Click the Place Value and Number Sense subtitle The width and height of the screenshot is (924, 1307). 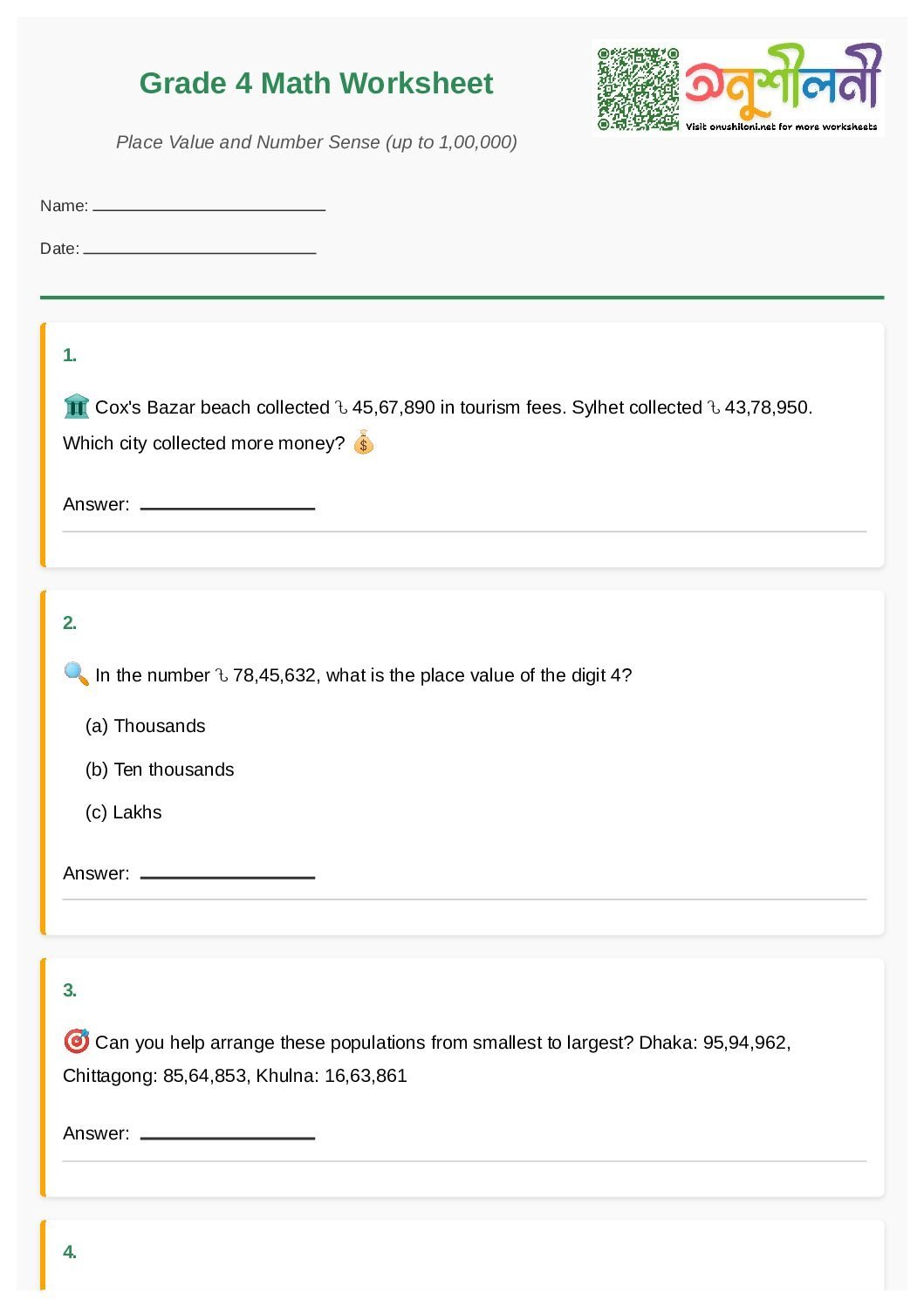(316, 142)
